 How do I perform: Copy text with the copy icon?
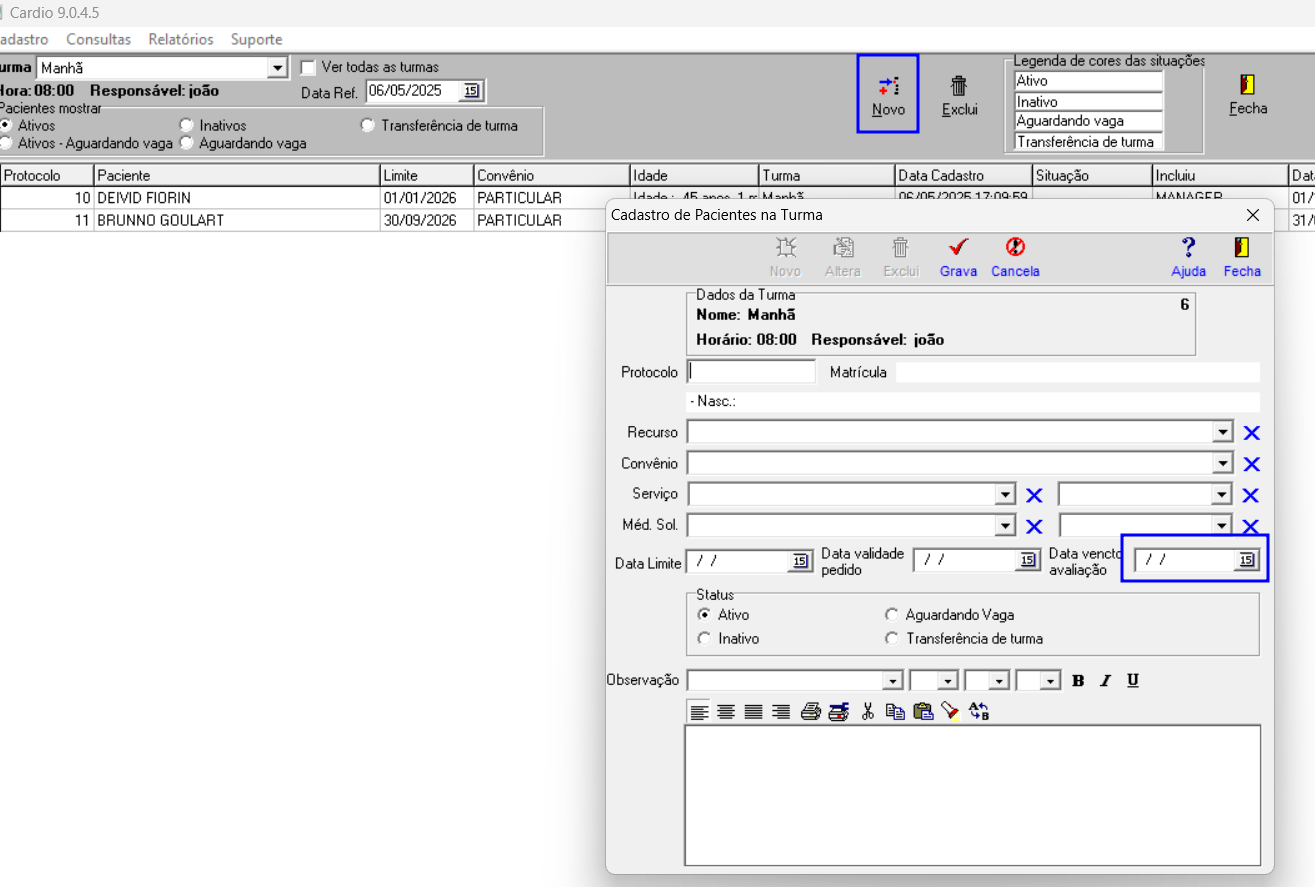click(x=895, y=712)
